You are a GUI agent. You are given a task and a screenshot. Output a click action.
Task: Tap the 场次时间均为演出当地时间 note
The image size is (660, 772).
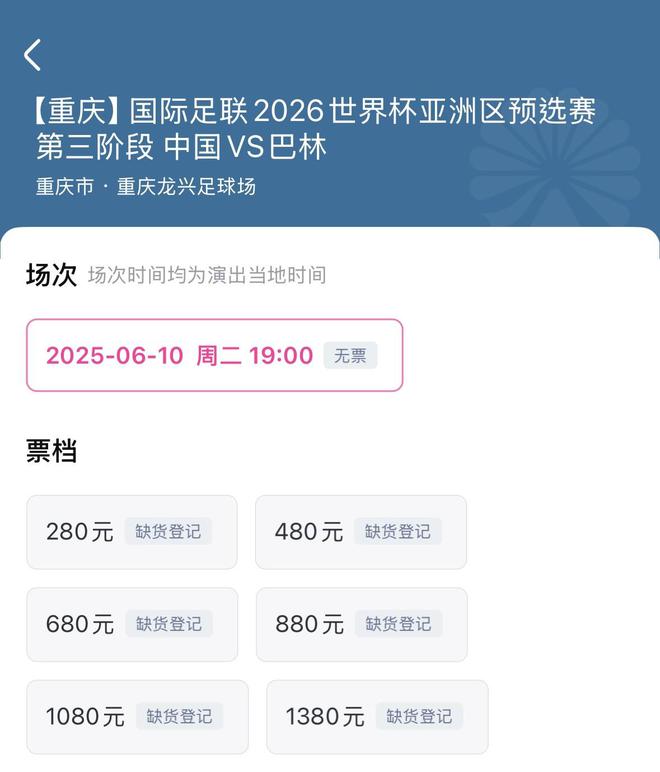pyautogui.click(x=207, y=275)
